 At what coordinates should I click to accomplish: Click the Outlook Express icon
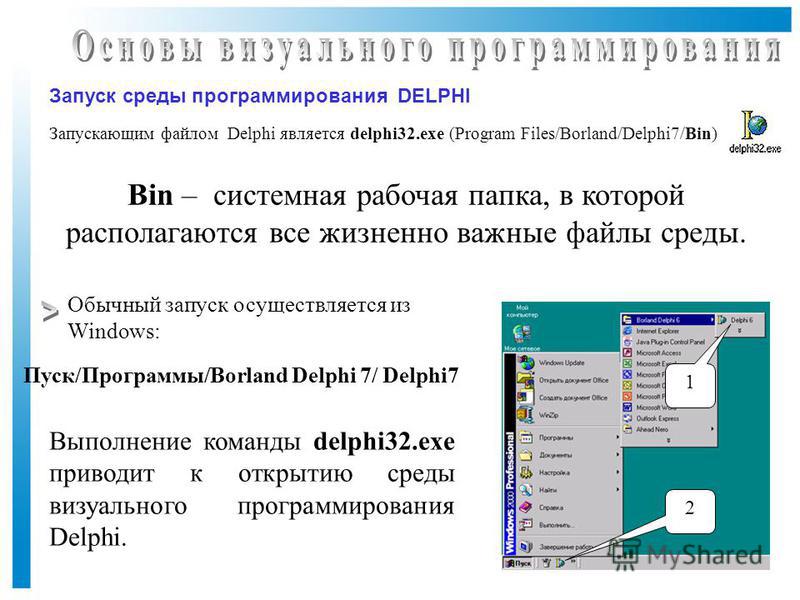coord(628,418)
